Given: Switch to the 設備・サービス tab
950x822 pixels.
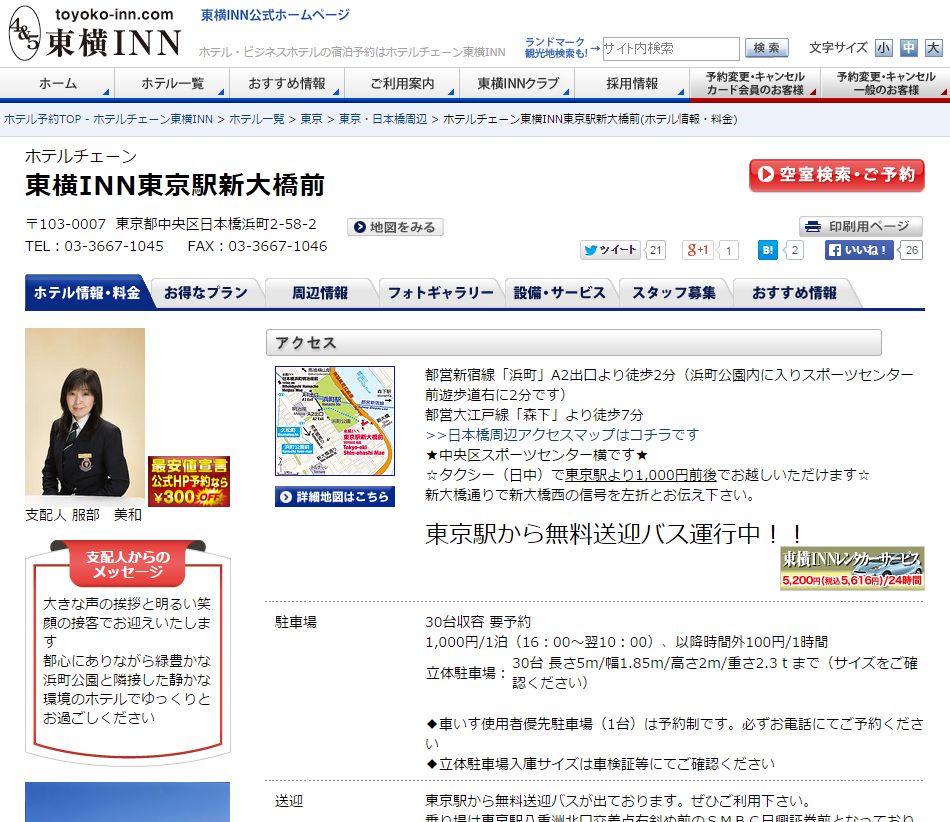Looking at the screenshot, I should click(x=560, y=293).
